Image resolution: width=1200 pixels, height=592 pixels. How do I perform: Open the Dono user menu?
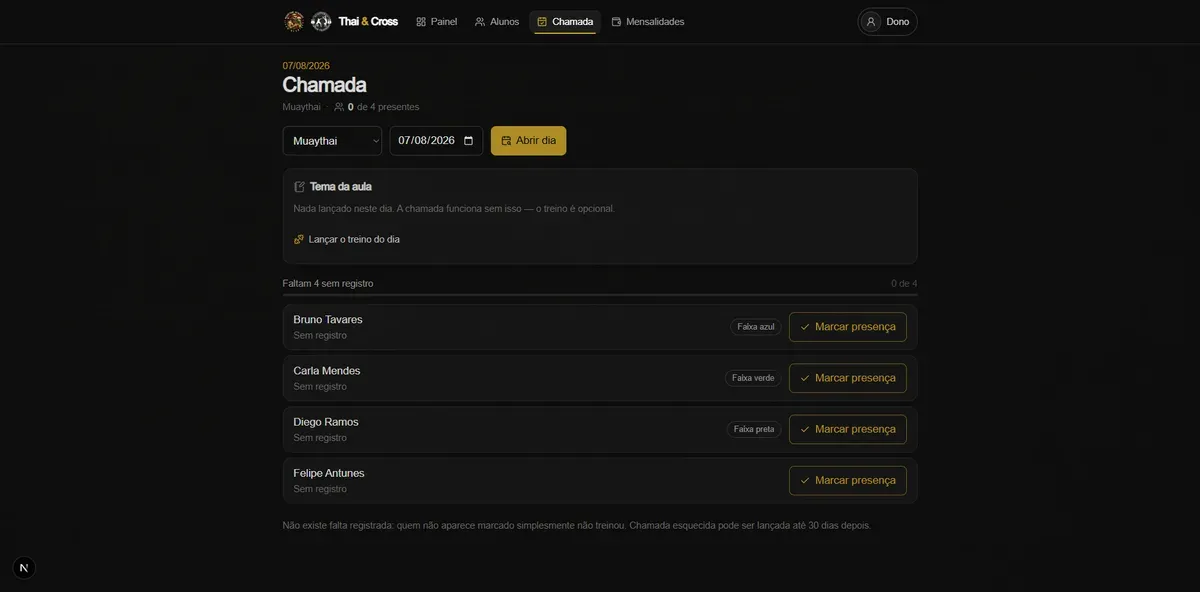887,22
